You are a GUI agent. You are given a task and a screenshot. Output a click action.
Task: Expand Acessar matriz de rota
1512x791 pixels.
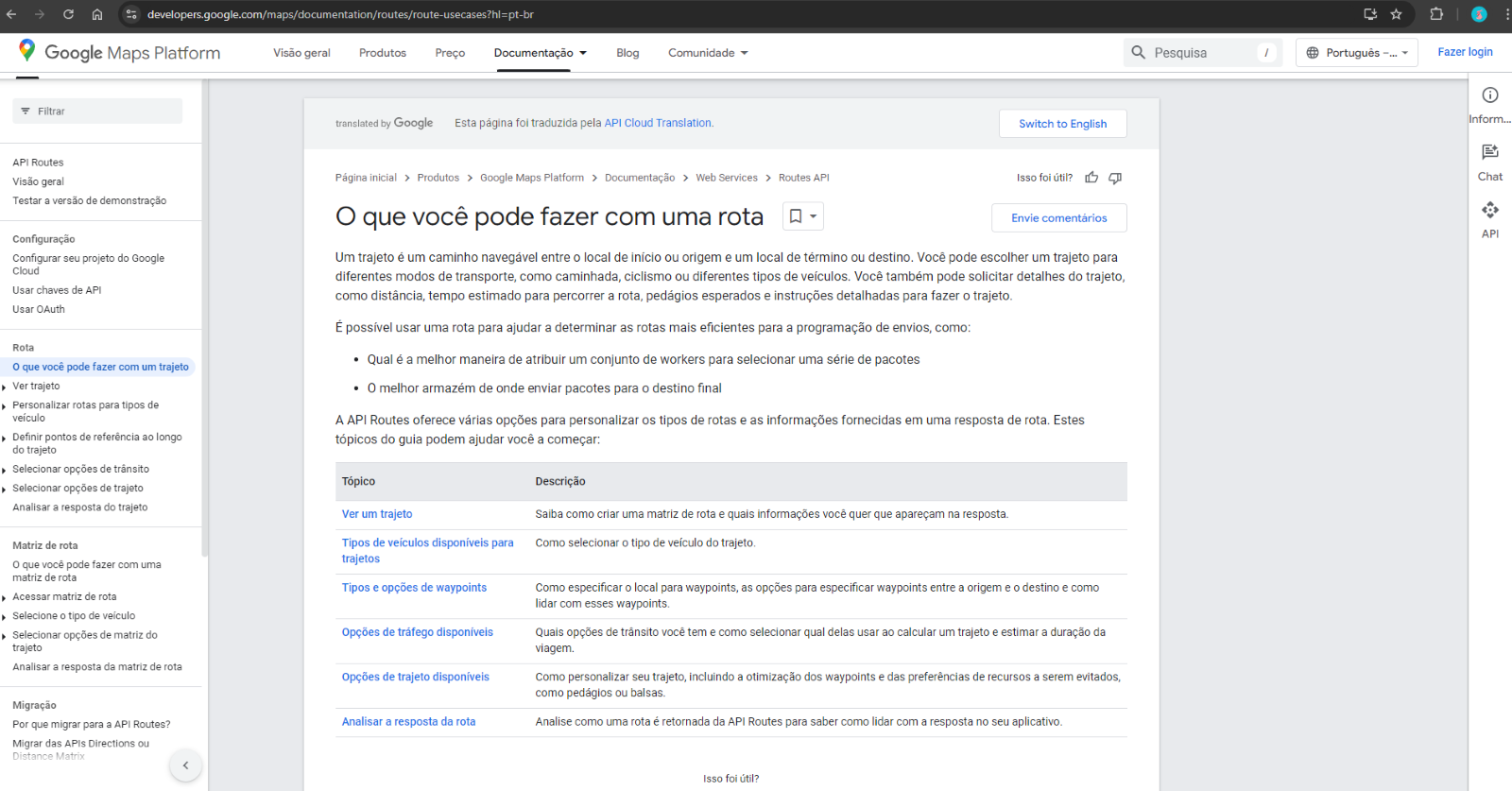[x=5, y=597]
